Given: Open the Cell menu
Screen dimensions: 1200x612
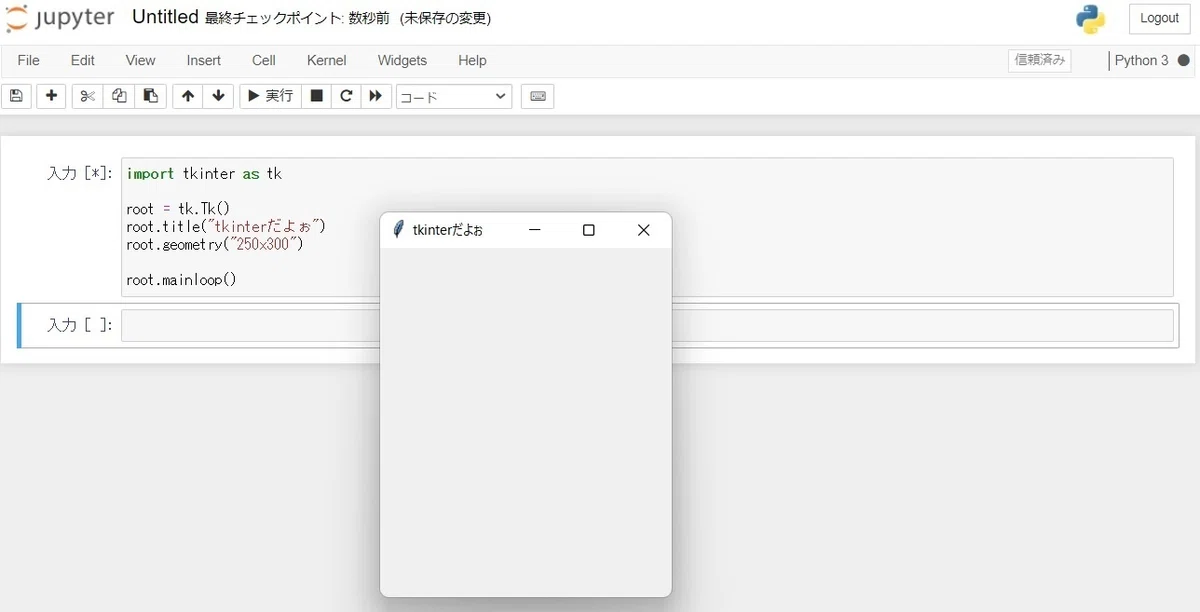Looking at the screenshot, I should click(x=264, y=61).
